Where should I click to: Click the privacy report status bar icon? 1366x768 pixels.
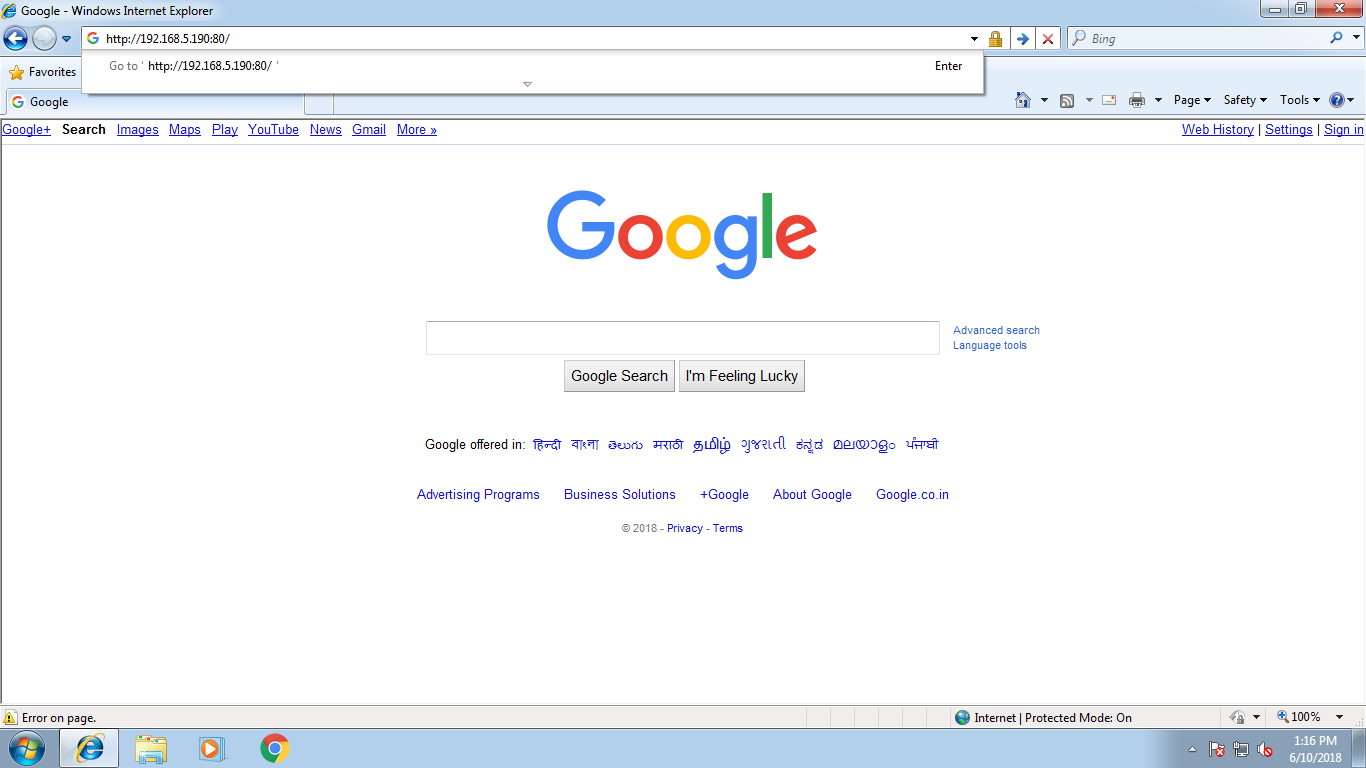(x=1237, y=717)
